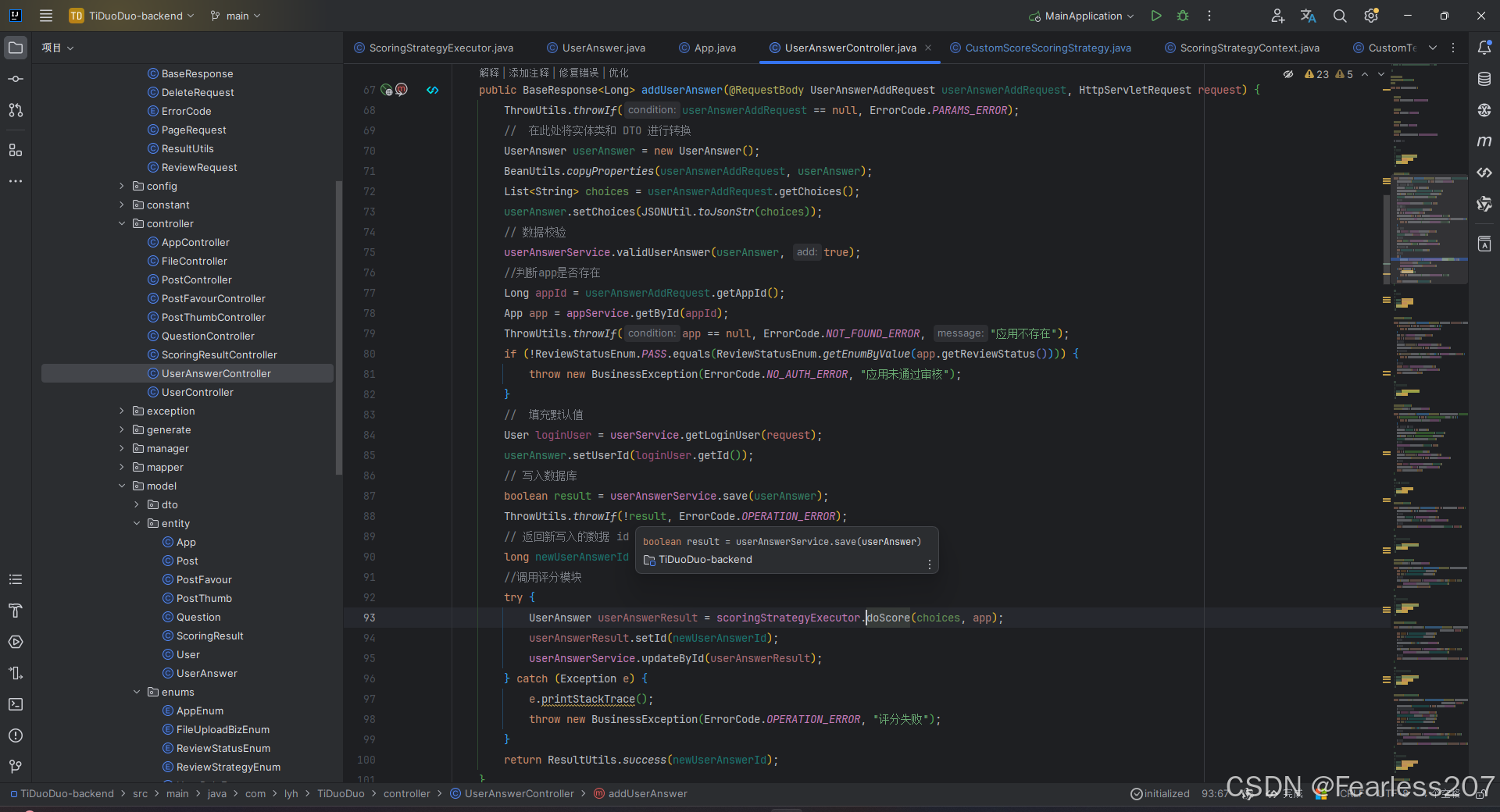Expand the mapper folder
The image size is (1500, 812).
click(122, 467)
